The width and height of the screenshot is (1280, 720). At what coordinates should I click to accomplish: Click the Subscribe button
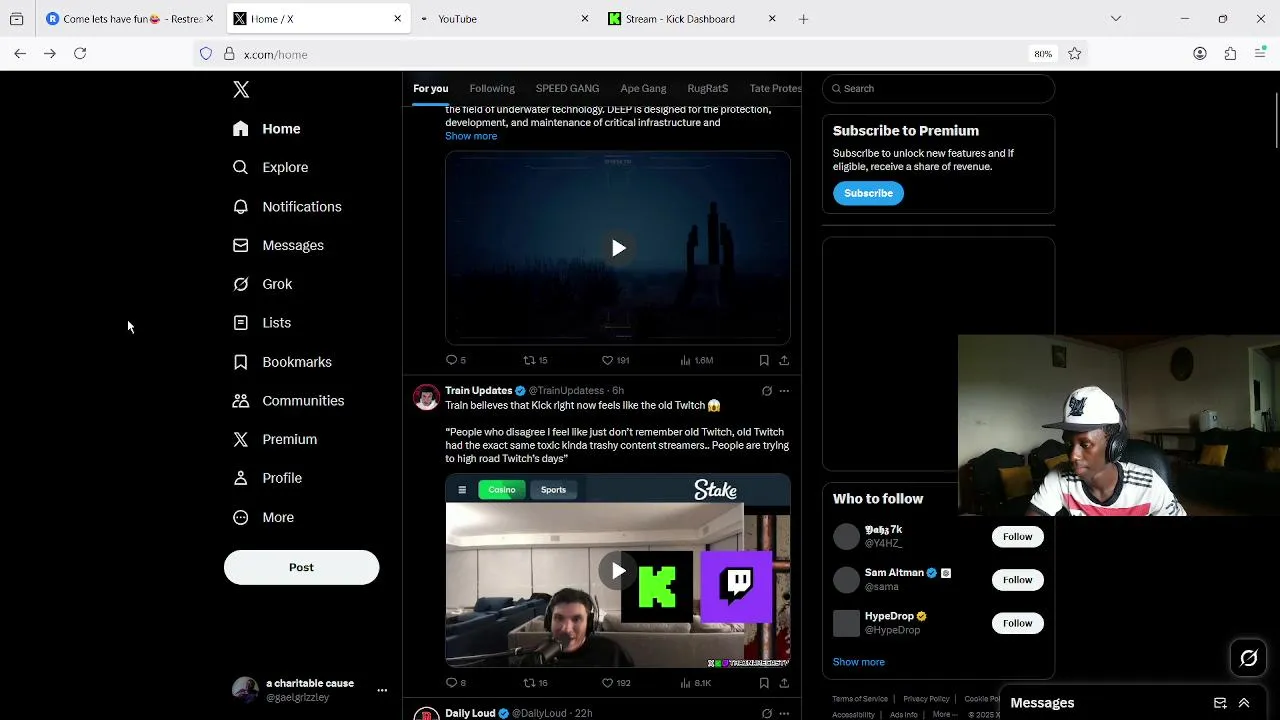pyautogui.click(x=868, y=193)
